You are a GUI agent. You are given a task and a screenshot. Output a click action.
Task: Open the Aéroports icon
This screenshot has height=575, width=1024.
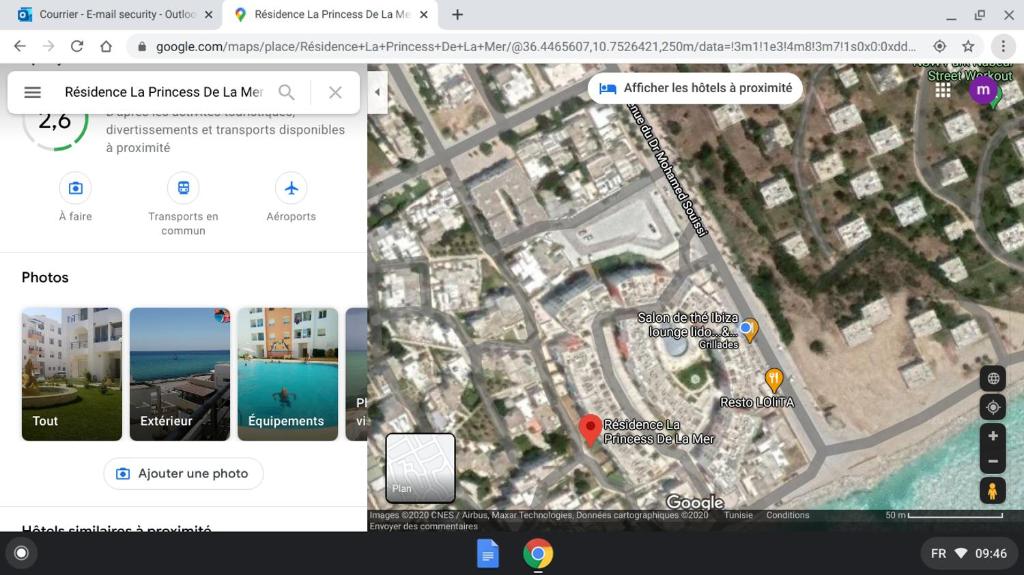click(x=291, y=188)
